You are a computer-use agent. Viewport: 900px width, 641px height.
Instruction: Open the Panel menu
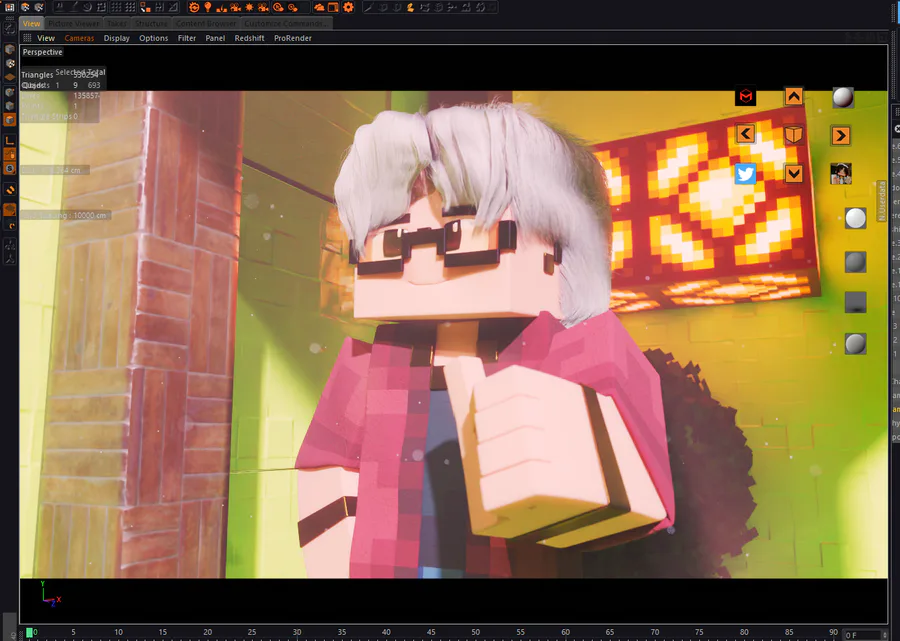pyautogui.click(x=215, y=38)
